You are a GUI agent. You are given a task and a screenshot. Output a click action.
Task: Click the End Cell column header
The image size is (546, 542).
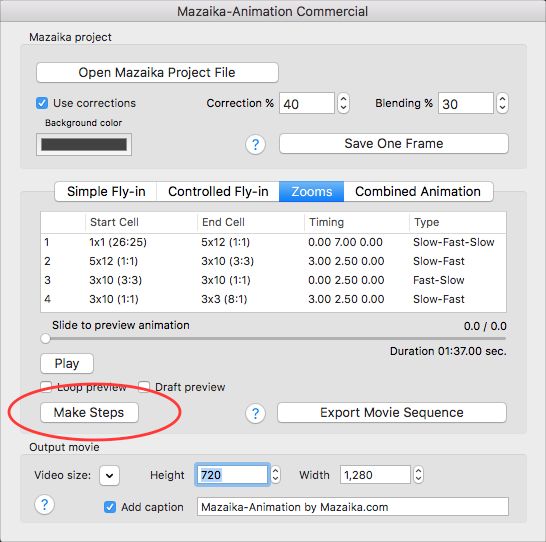[251, 222]
